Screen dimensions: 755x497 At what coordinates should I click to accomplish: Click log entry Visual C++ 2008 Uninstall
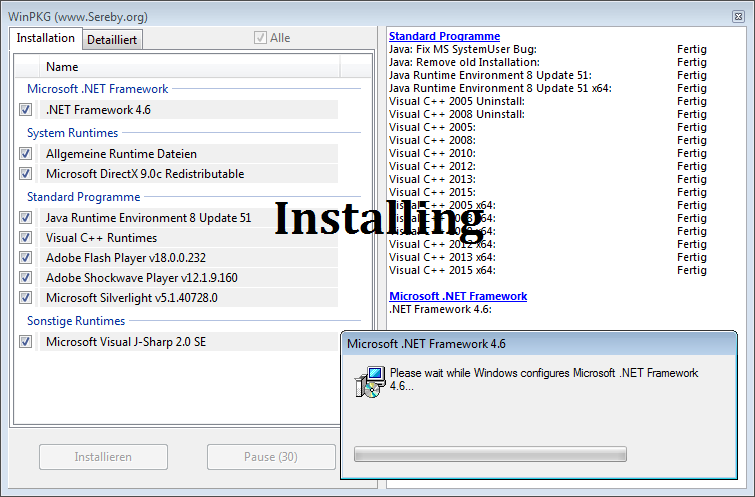pyautogui.click(x=457, y=114)
